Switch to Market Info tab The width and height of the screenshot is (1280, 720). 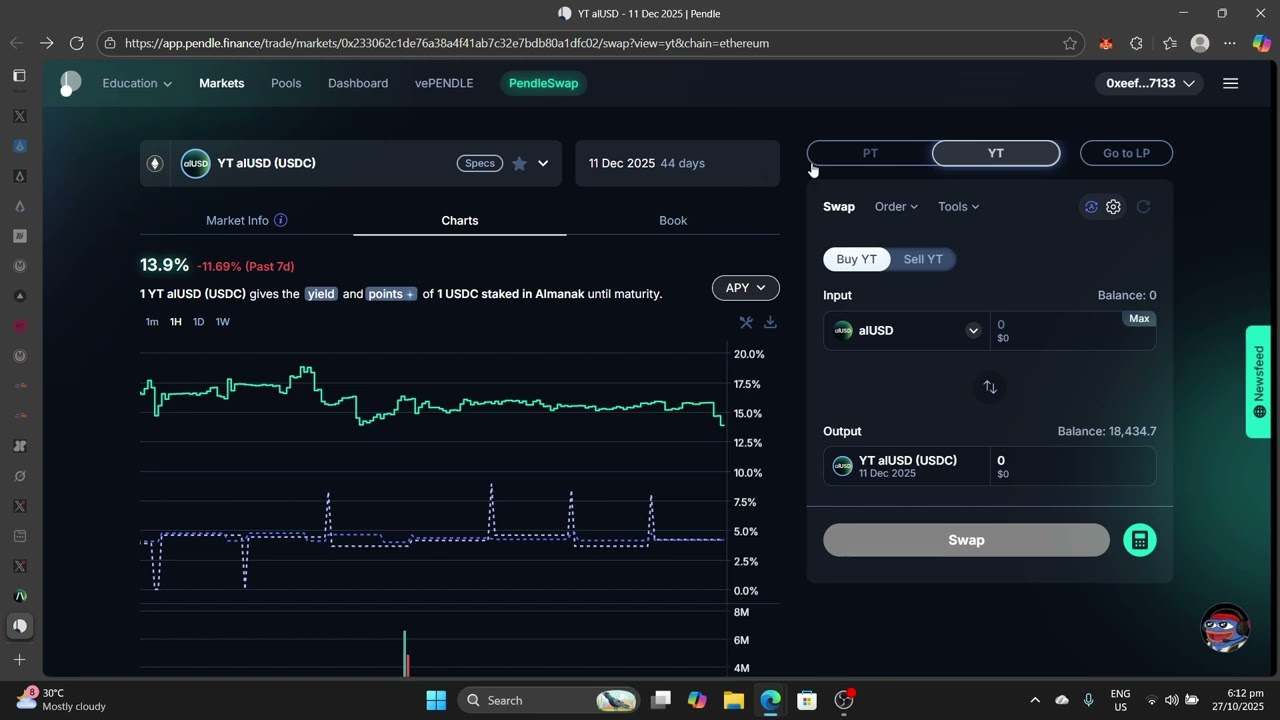point(247,220)
